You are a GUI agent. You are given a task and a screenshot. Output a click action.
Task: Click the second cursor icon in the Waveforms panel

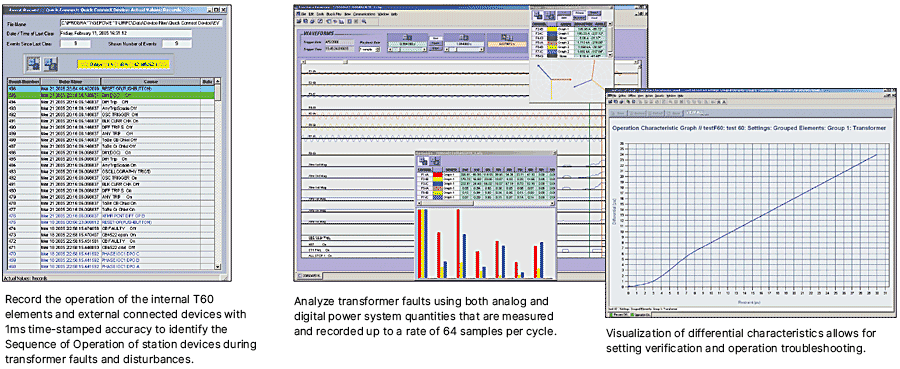coord(464,37)
